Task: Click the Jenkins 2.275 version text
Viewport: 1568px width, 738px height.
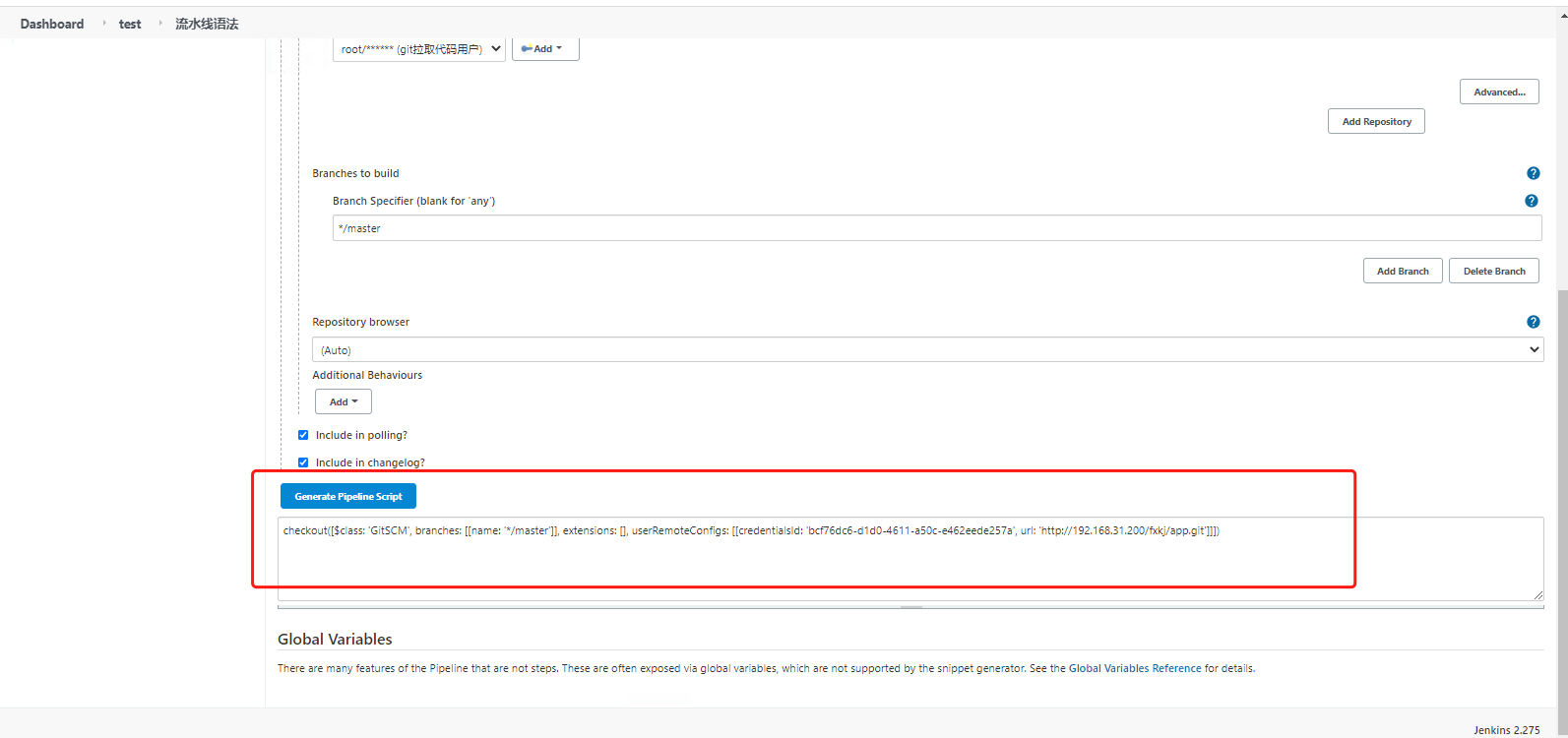Action: (x=1506, y=730)
